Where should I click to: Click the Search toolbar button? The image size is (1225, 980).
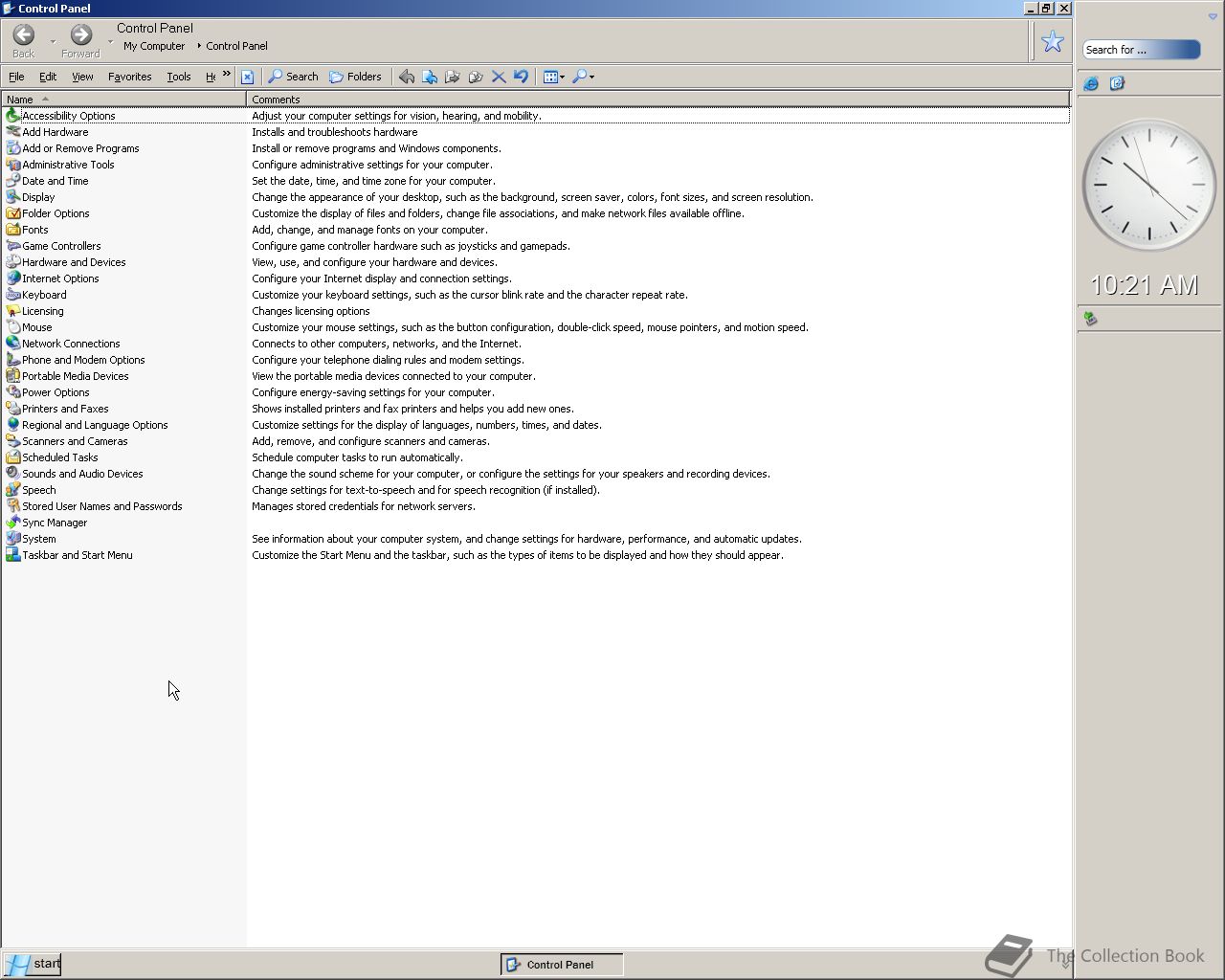click(293, 77)
